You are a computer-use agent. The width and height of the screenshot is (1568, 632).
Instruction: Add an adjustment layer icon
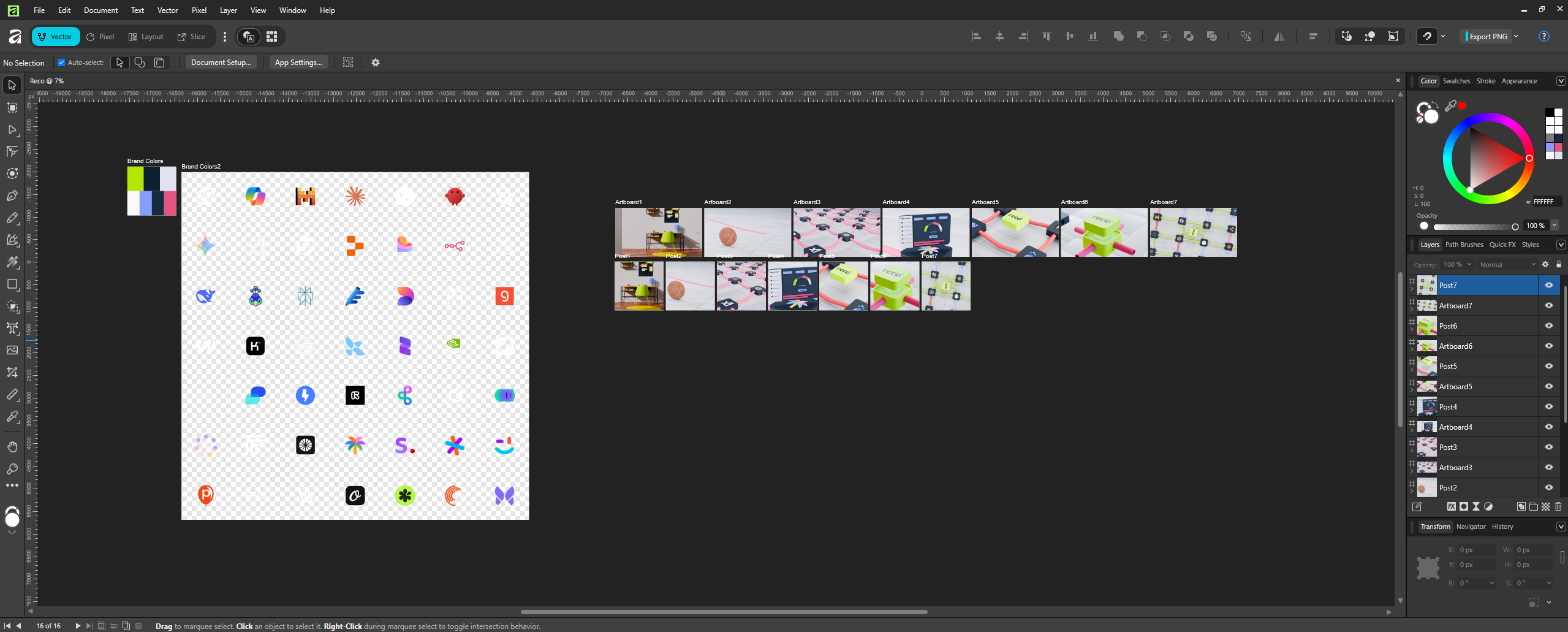(1488, 506)
